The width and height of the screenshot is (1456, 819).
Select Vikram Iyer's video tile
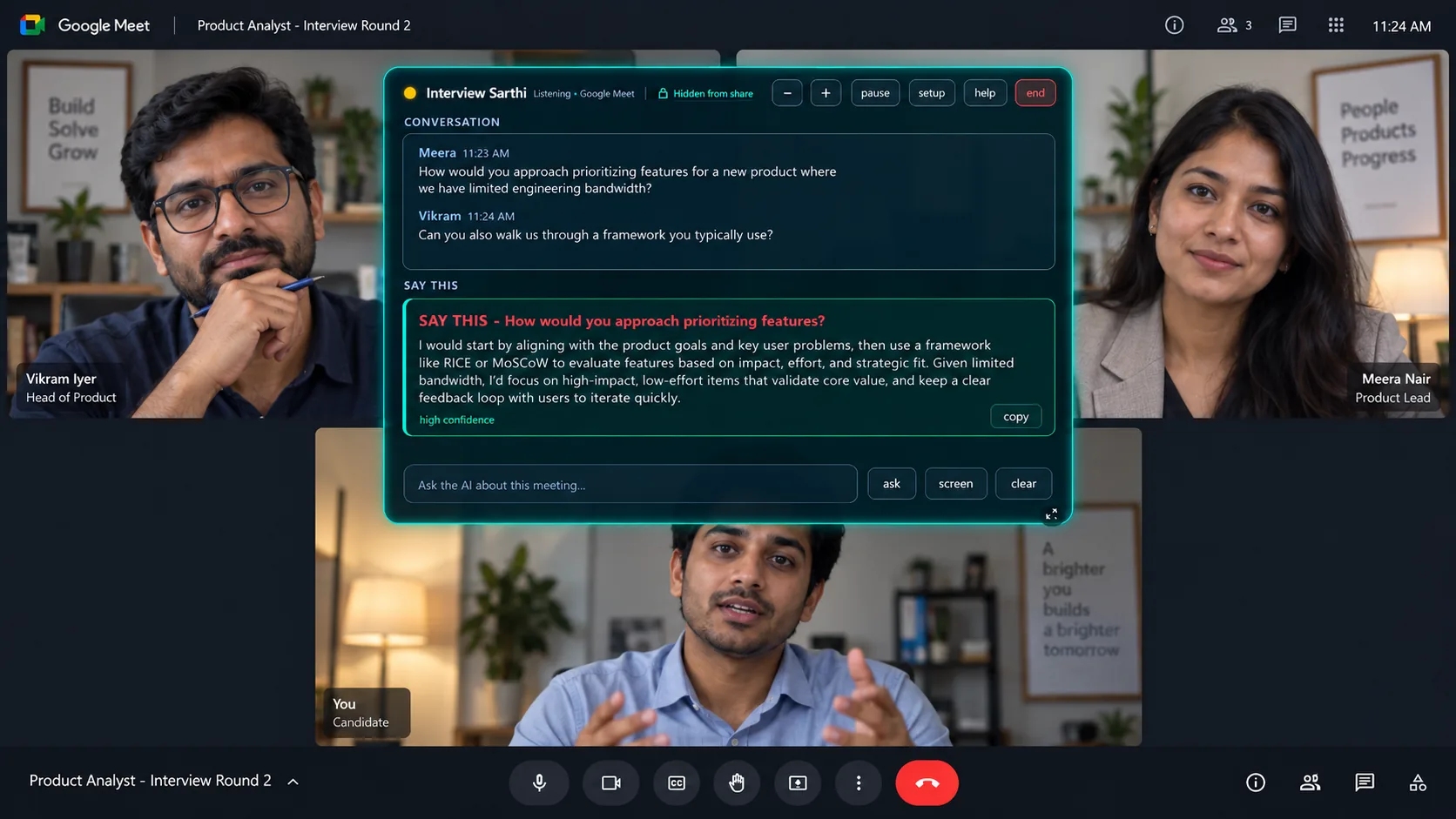pos(196,234)
